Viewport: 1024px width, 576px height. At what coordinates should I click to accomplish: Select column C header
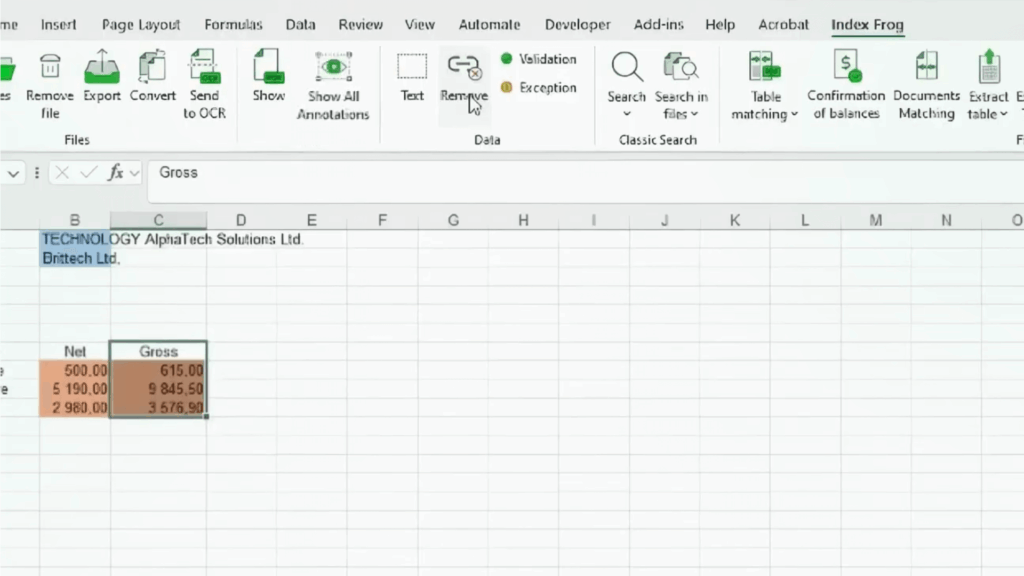point(158,220)
